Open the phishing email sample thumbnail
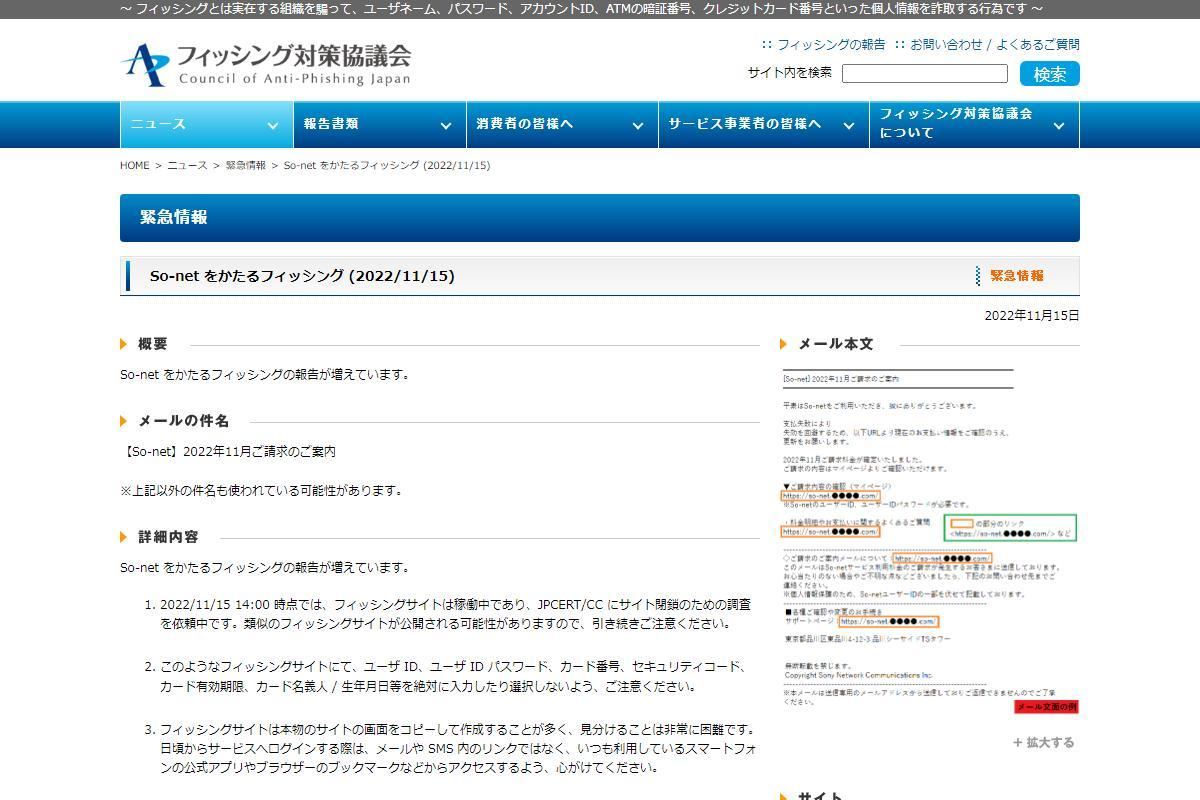Image resolution: width=1200 pixels, height=800 pixels. (x=930, y=540)
